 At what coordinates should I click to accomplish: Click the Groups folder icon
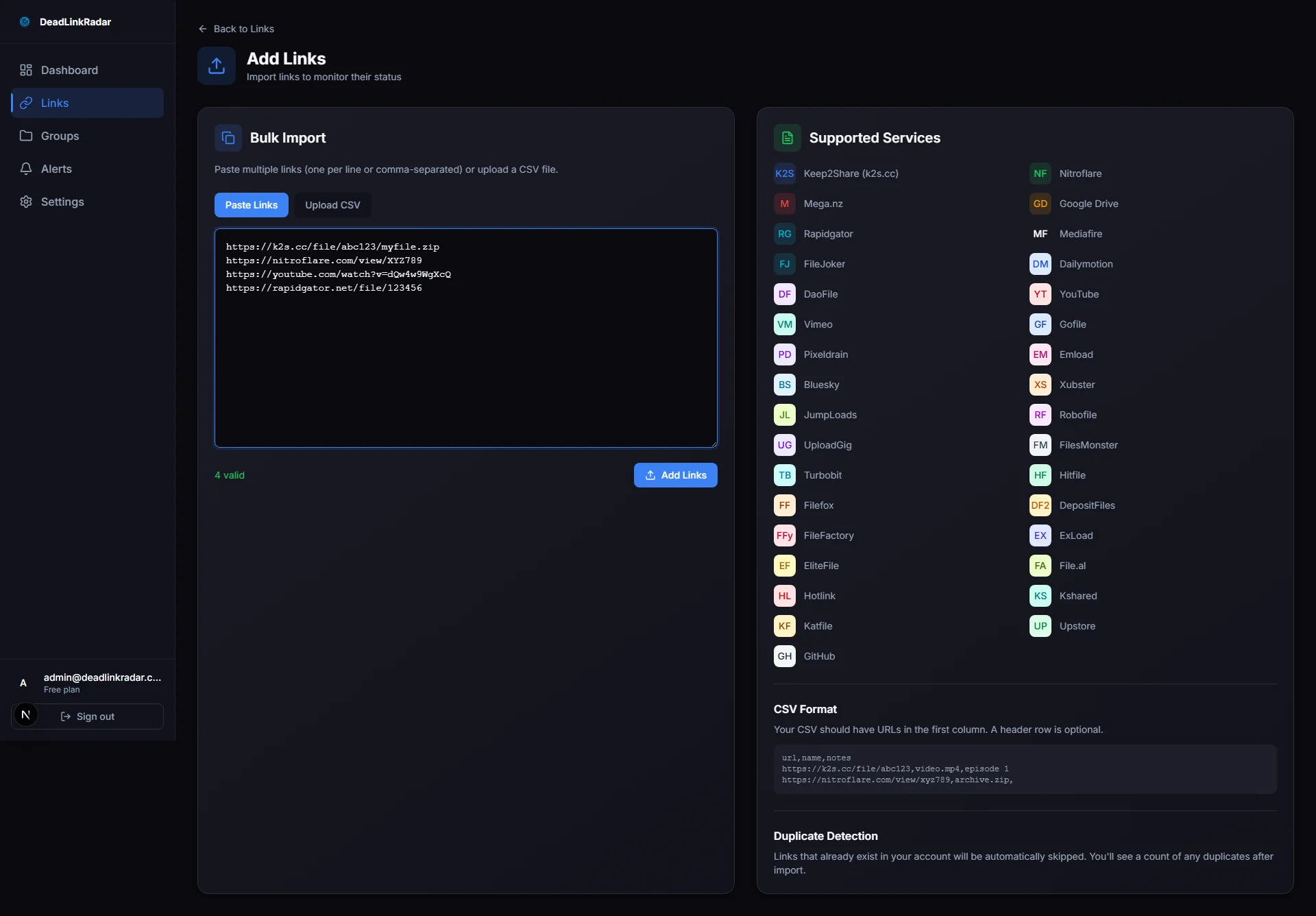(x=26, y=136)
